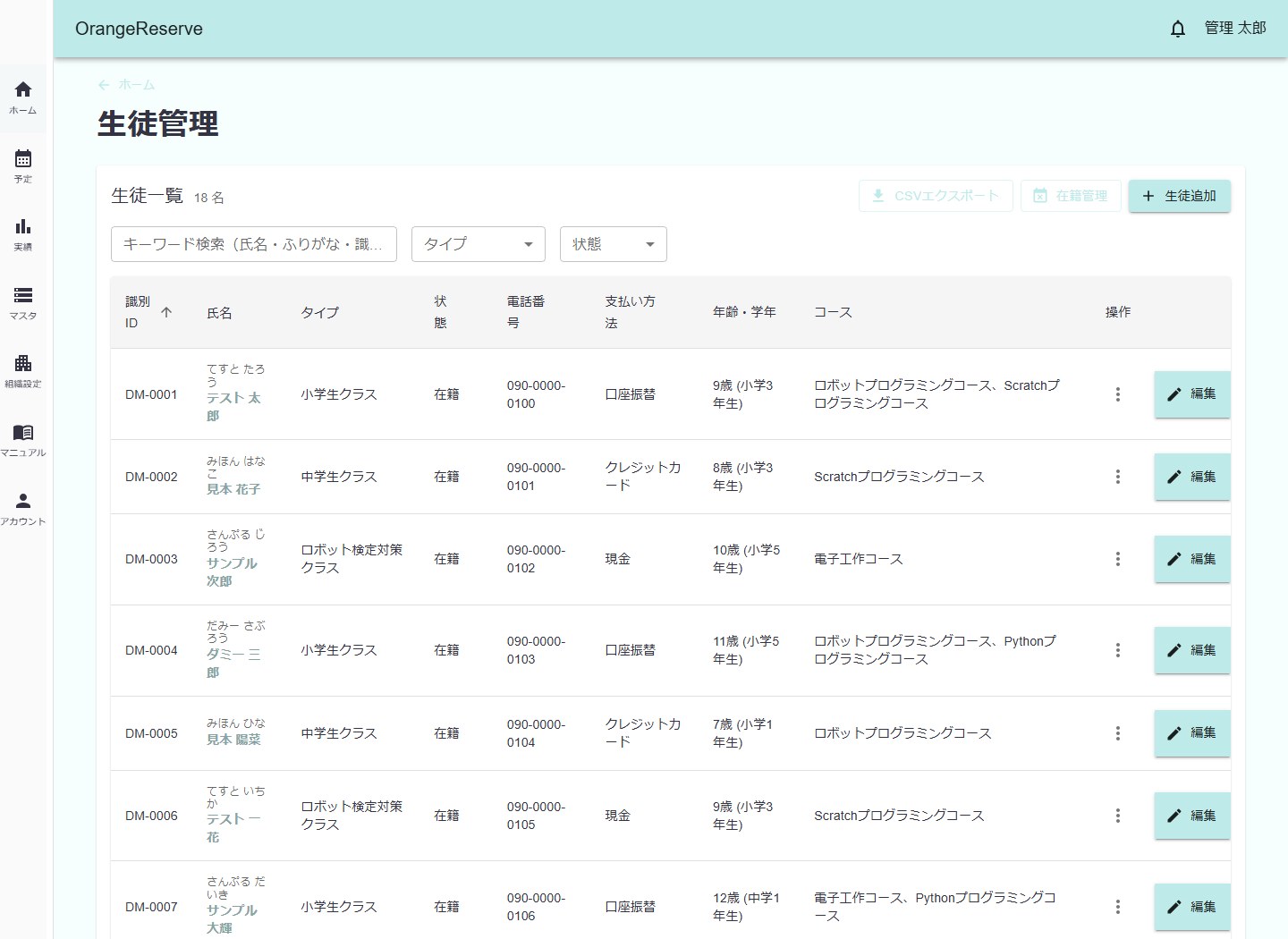Expand the タイプ filter dropdown
Screen dimensions: 1288x939
[479, 244]
